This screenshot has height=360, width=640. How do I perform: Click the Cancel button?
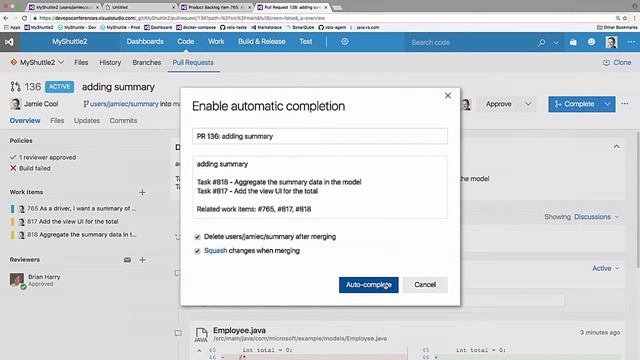[x=425, y=285]
